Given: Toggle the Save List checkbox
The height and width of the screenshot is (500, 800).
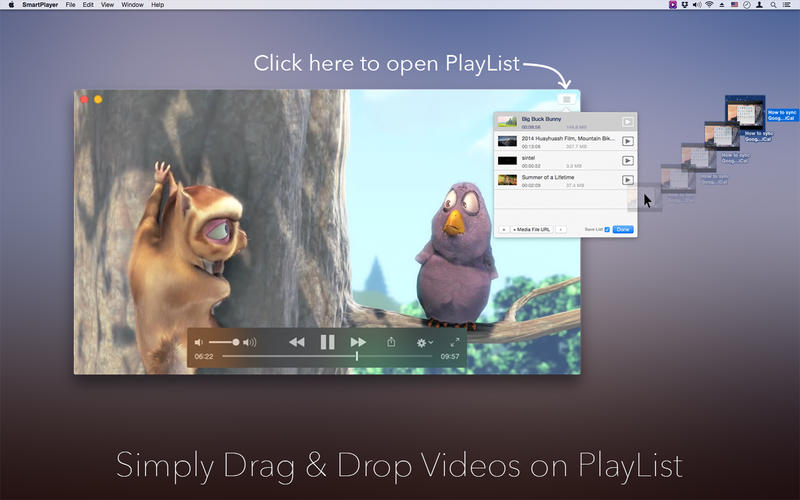Looking at the screenshot, I should [607, 230].
